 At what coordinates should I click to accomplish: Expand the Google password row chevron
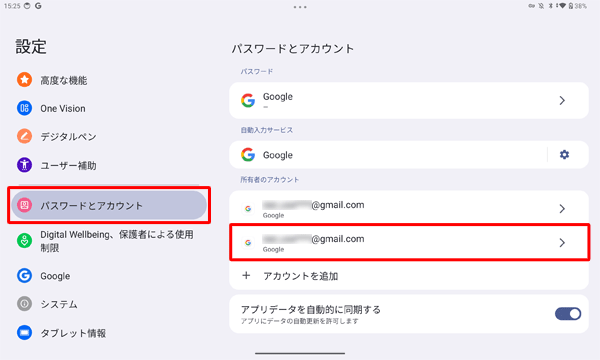click(562, 100)
